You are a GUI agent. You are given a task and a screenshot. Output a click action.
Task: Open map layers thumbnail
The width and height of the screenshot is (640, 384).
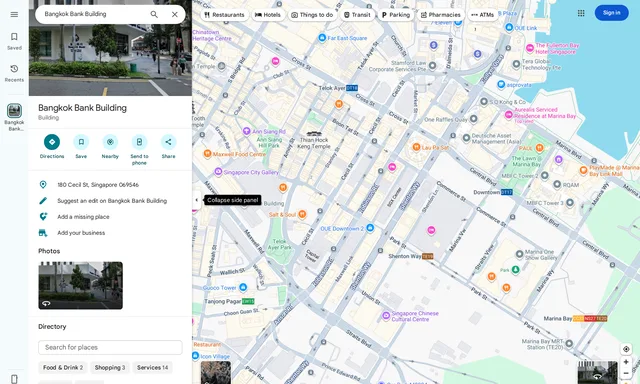coord(216,373)
